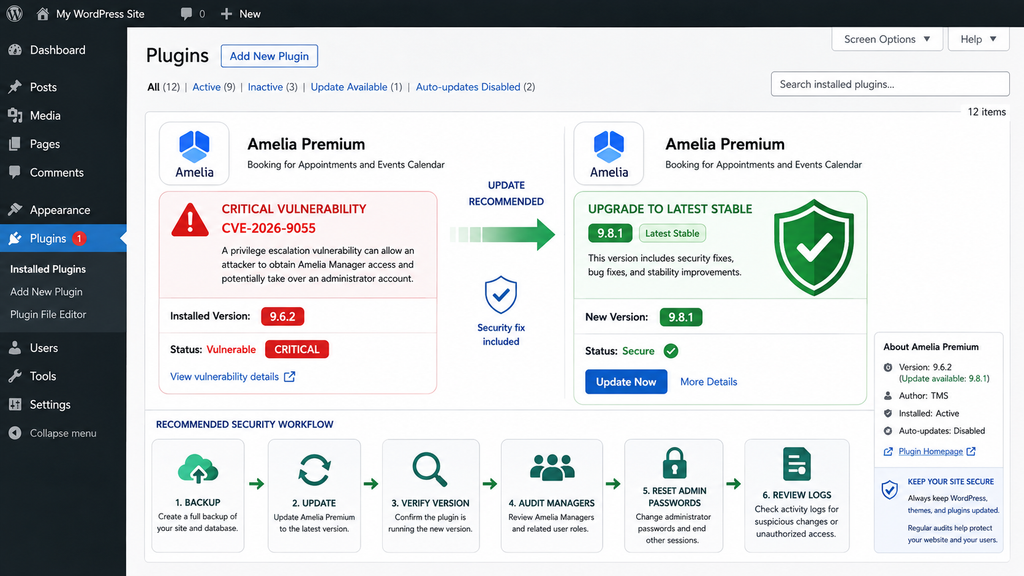
Task: Click the Update Now button
Action: click(626, 382)
